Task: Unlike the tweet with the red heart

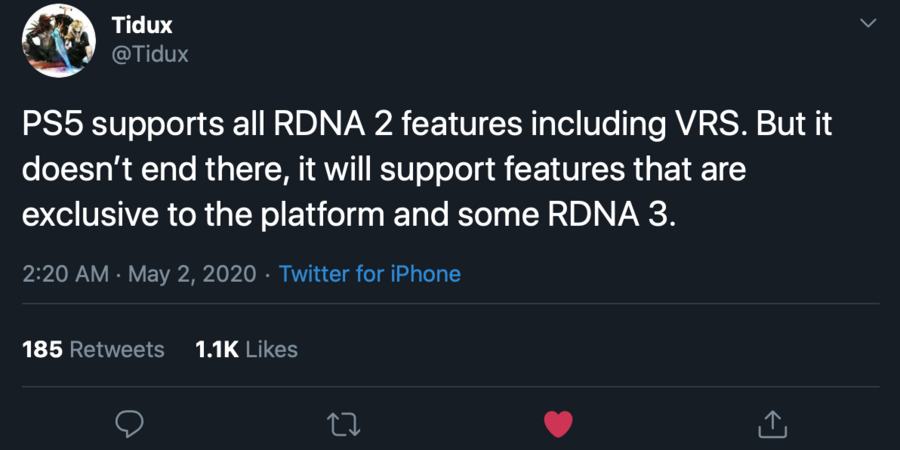Action: [558, 424]
